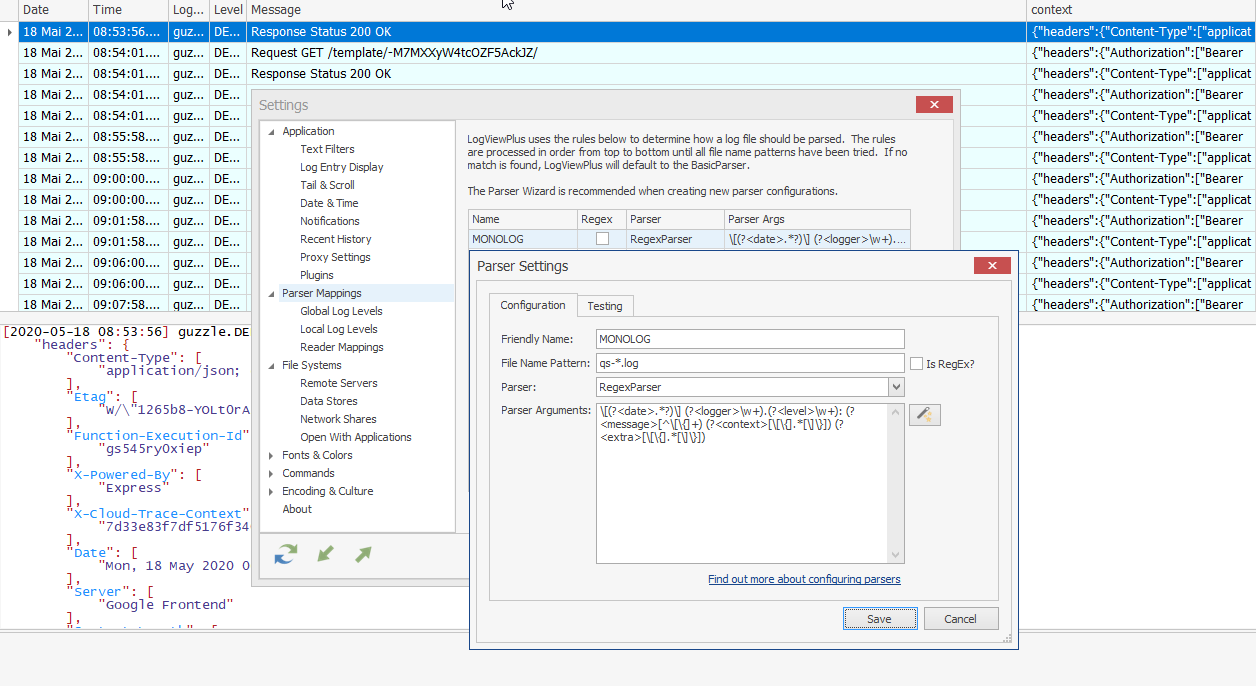Click the context column header
Viewport: 1256px width, 686px height.
[1141, 10]
